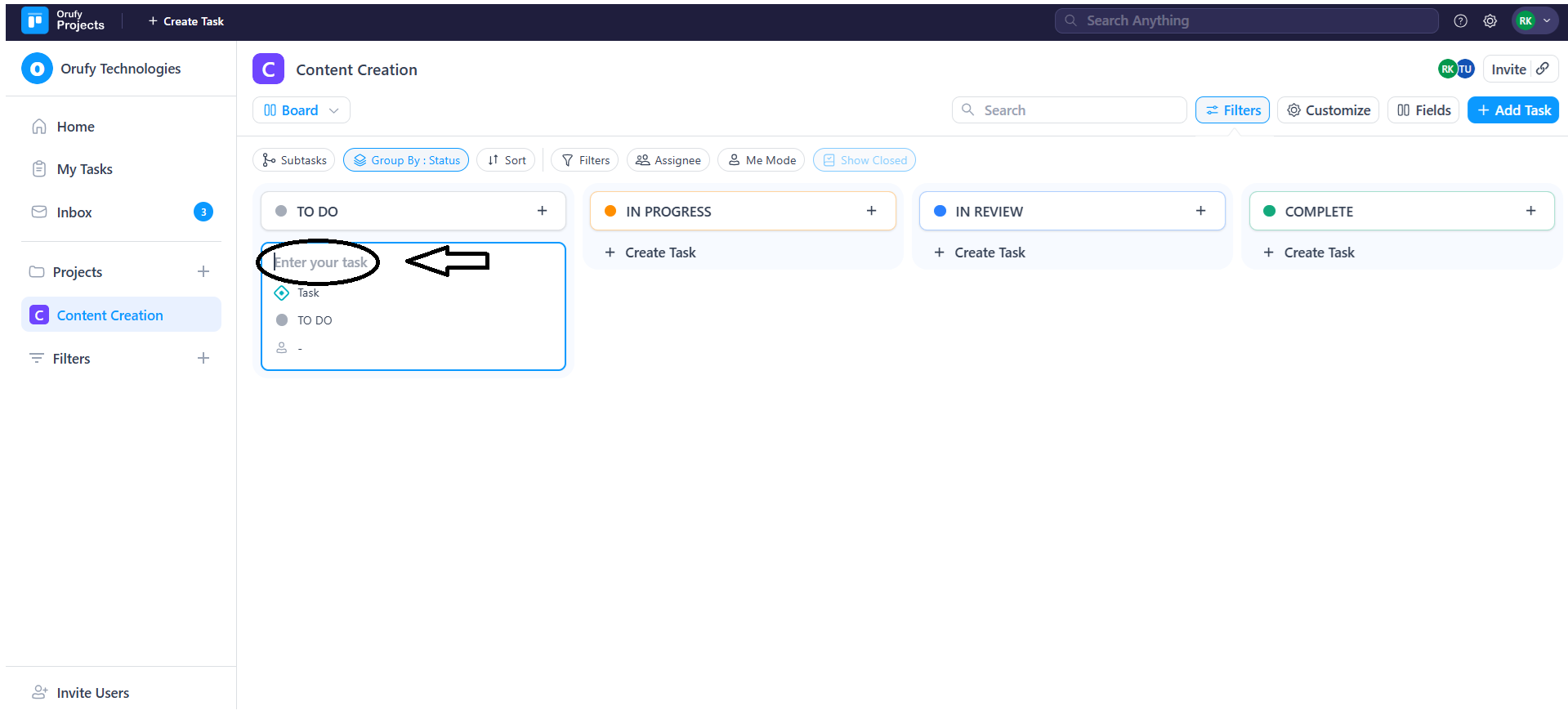The width and height of the screenshot is (1568, 715).
Task: Enable Me Mode filter
Action: pos(761,160)
